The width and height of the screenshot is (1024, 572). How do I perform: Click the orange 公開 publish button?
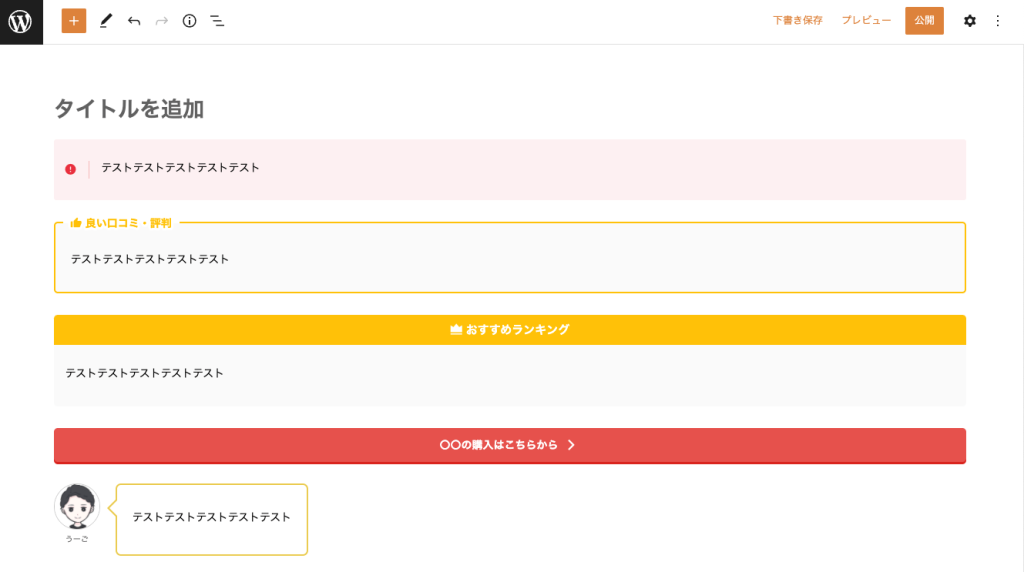point(924,21)
